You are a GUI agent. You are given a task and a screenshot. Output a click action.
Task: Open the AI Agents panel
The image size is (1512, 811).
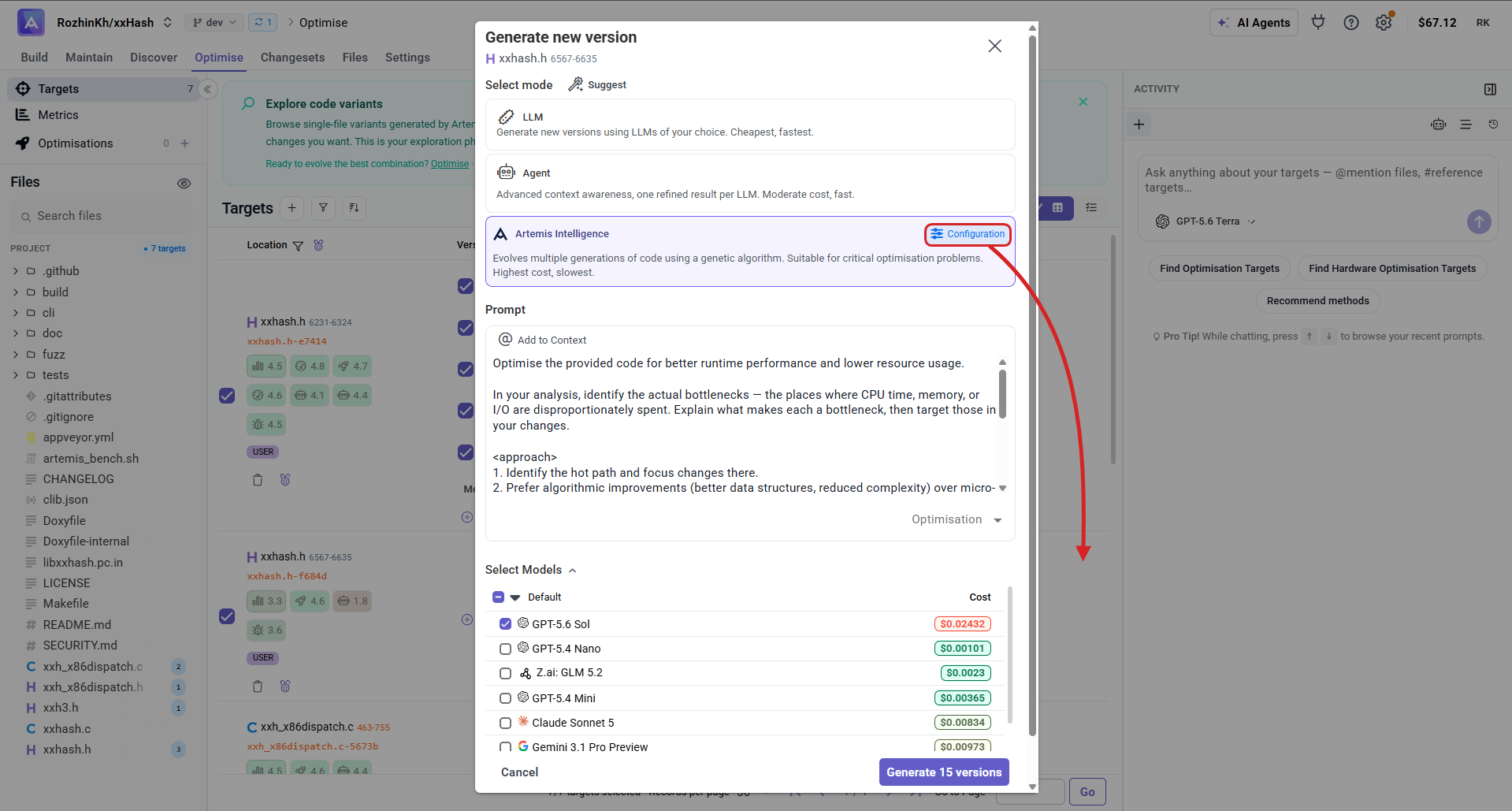pos(1255,23)
